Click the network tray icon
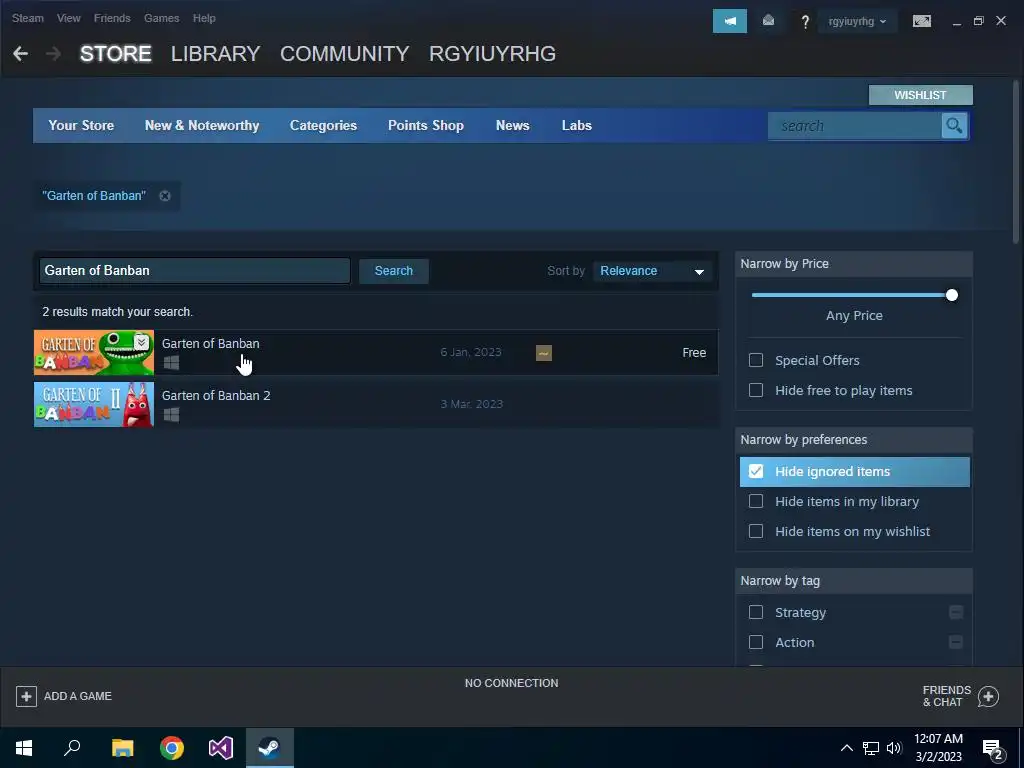The width and height of the screenshot is (1024, 768). pos(871,748)
